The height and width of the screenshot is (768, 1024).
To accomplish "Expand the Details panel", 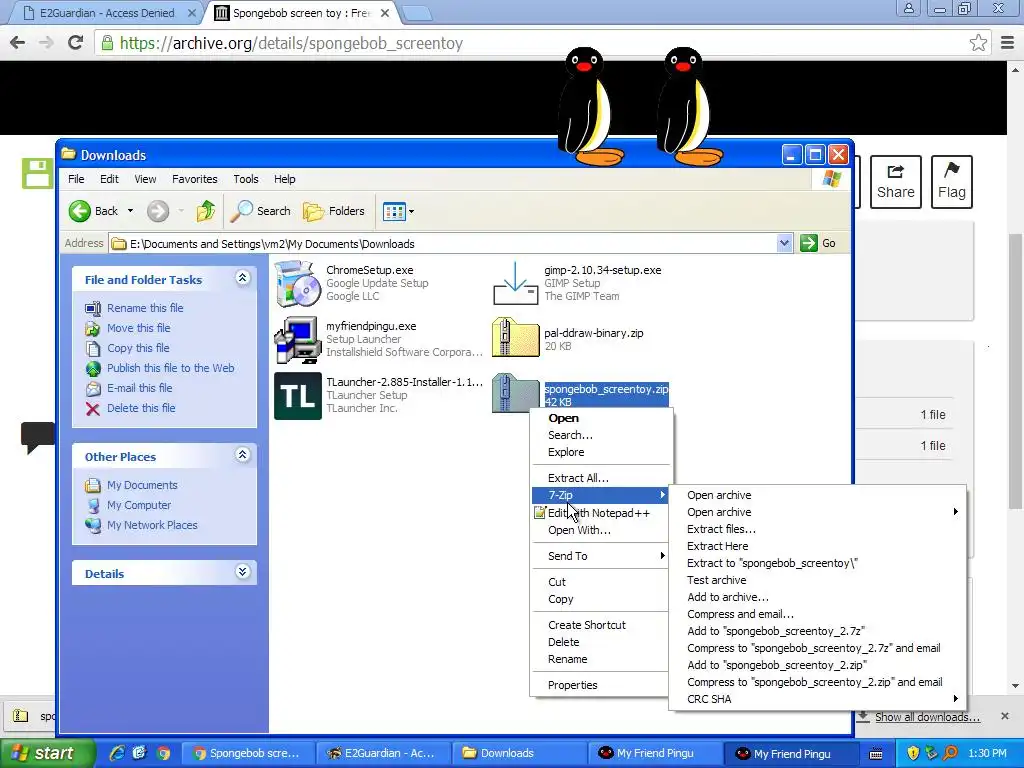I will click(x=242, y=572).
